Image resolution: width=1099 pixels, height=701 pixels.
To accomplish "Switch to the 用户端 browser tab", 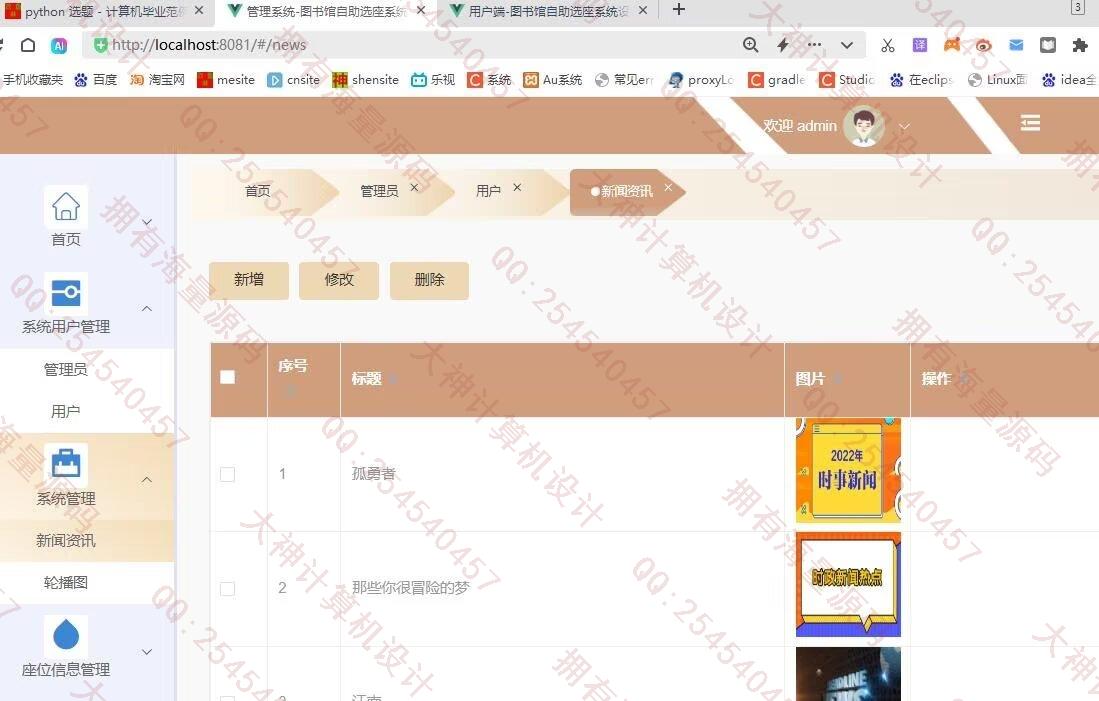I will 547,11.
